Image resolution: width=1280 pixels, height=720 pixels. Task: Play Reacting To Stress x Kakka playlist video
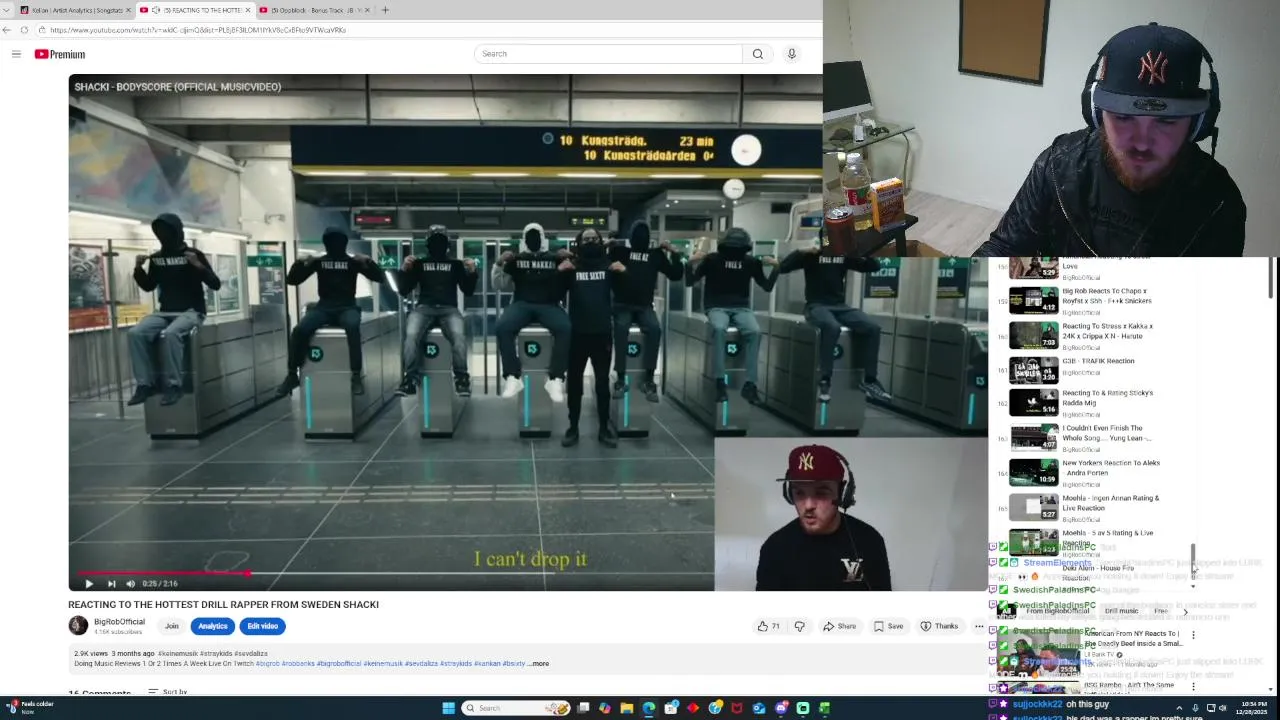coord(1082,335)
